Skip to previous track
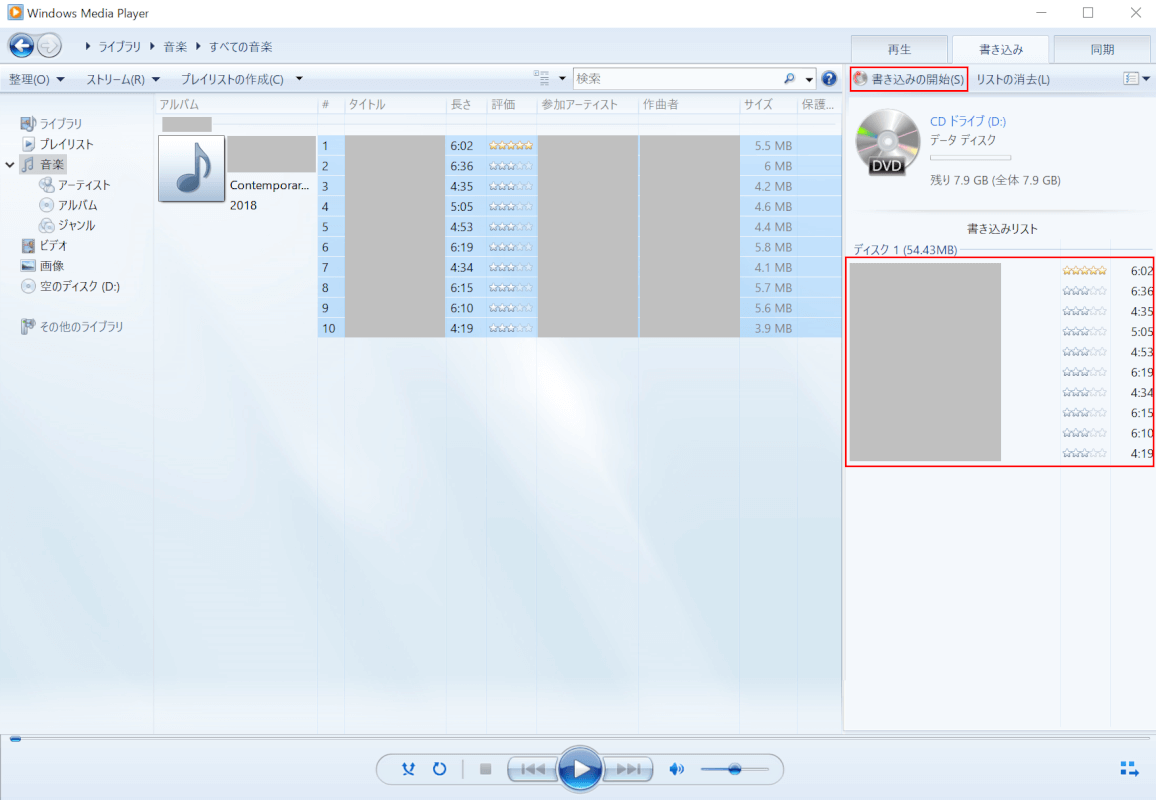Viewport: 1156px width, 800px height. (533, 769)
